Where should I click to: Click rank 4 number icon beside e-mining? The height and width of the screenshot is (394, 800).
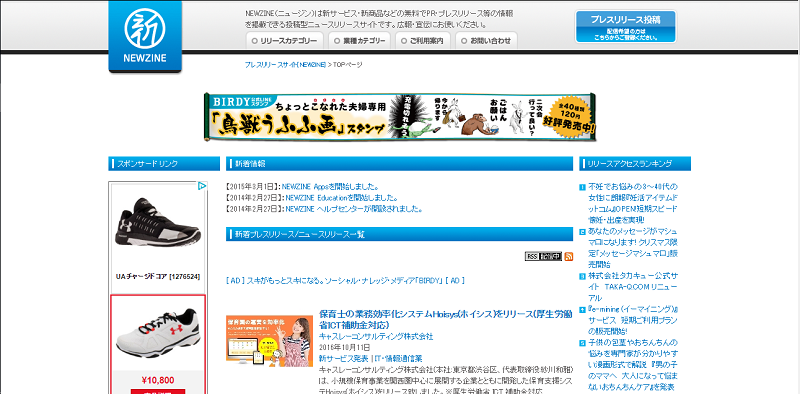[583, 310]
